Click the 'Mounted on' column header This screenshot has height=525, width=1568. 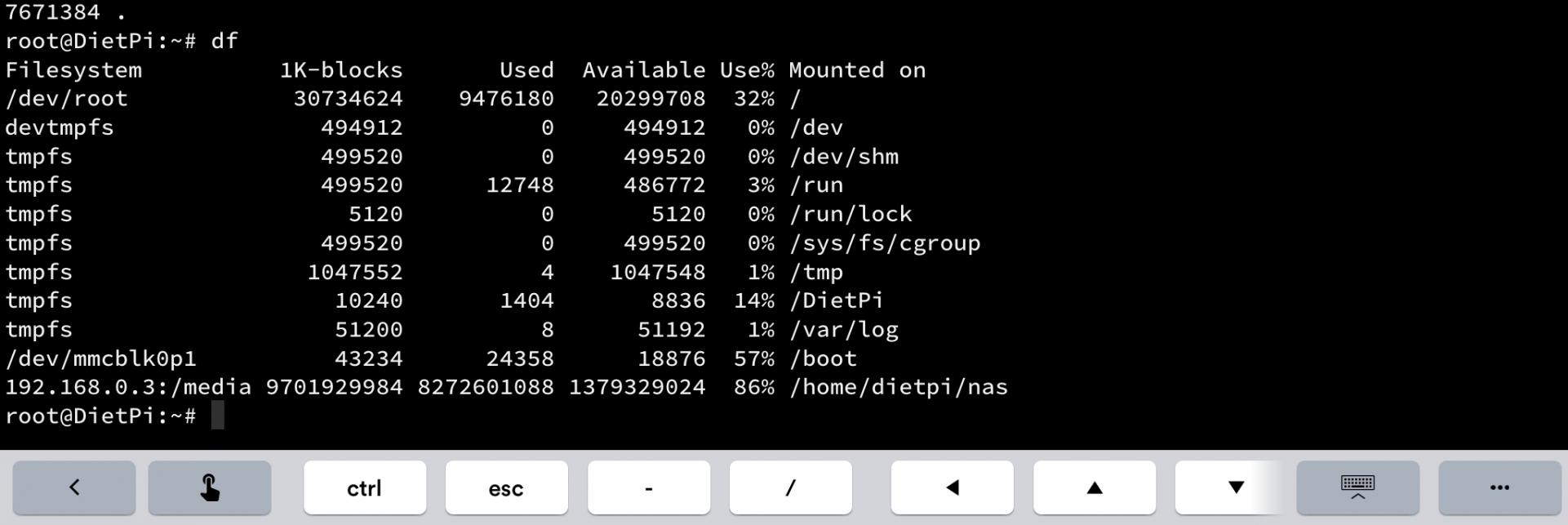(857, 70)
